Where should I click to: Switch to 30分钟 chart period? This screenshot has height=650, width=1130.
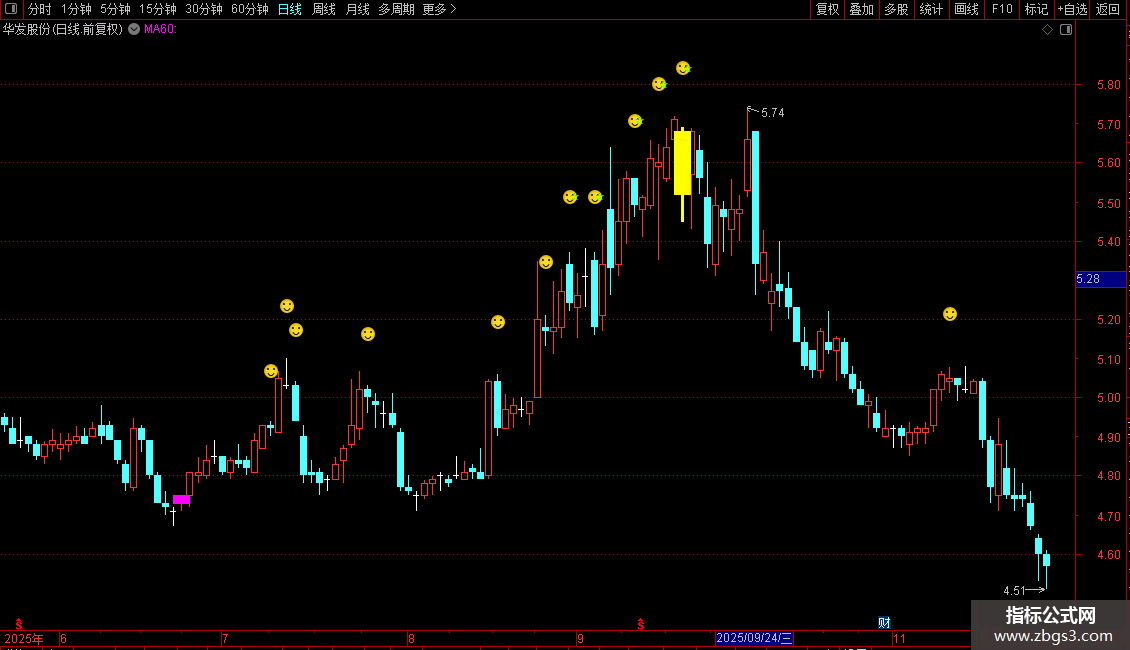204,9
